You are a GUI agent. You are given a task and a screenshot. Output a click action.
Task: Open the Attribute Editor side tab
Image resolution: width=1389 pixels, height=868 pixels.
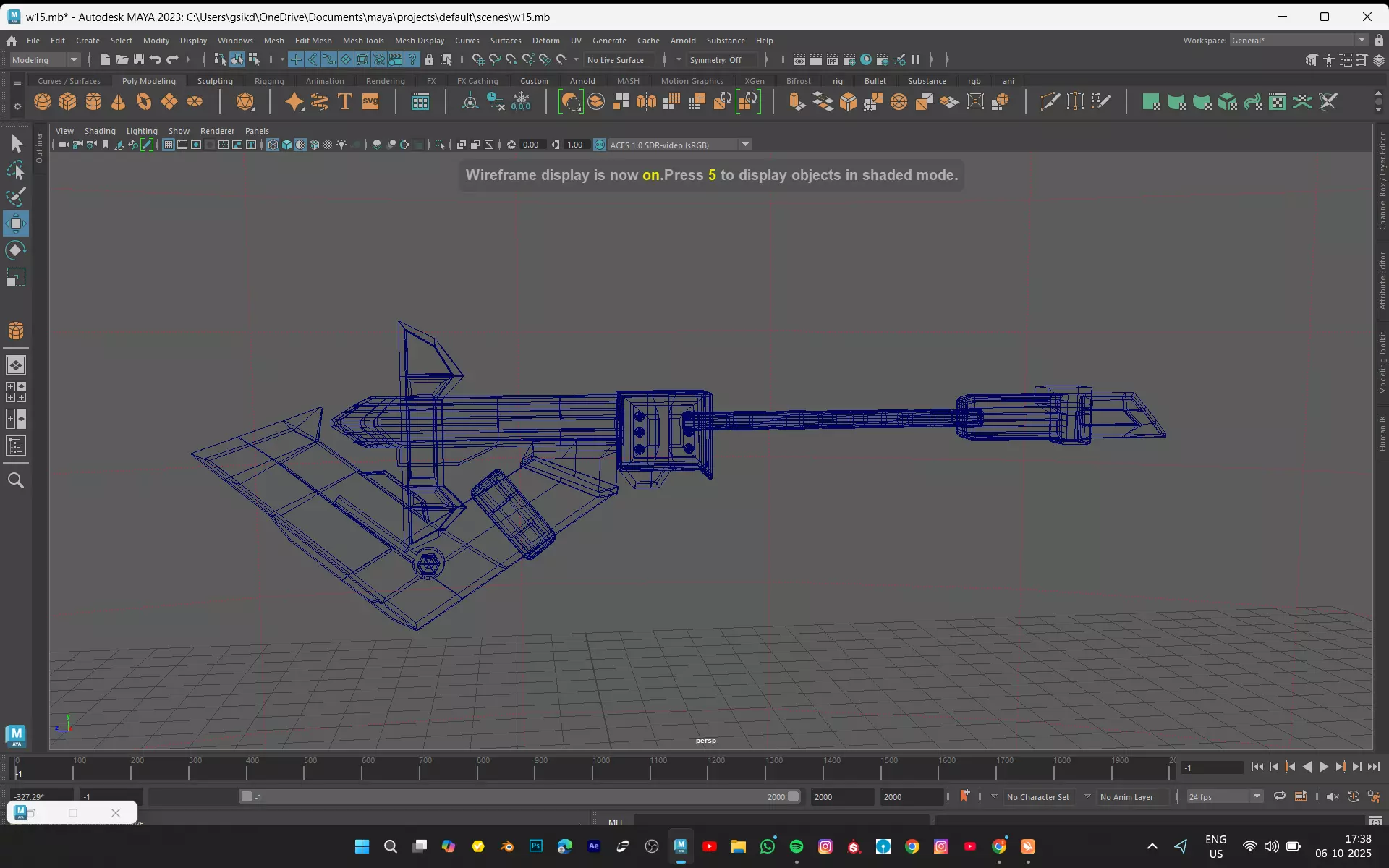(1382, 281)
